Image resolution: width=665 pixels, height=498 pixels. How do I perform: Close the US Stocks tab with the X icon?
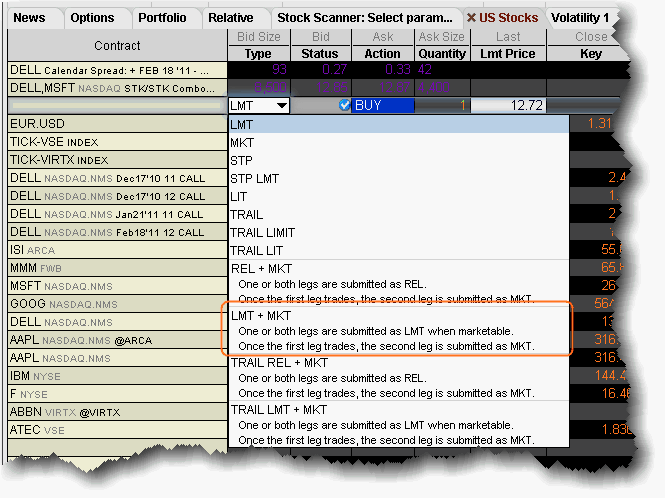click(x=471, y=18)
